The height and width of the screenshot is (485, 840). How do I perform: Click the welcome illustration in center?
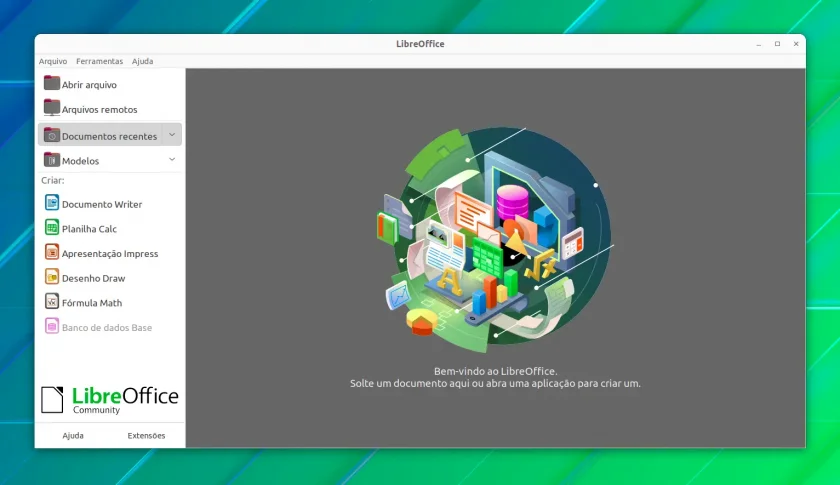click(x=495, y=240)
